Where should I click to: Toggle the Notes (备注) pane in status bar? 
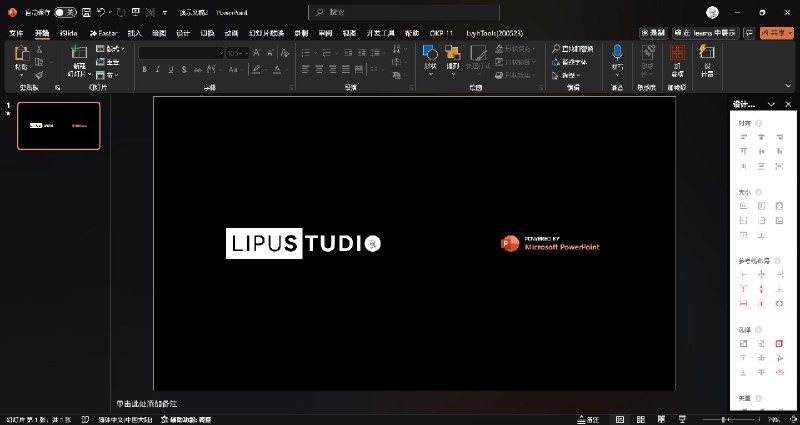click(x=588, y=419)
